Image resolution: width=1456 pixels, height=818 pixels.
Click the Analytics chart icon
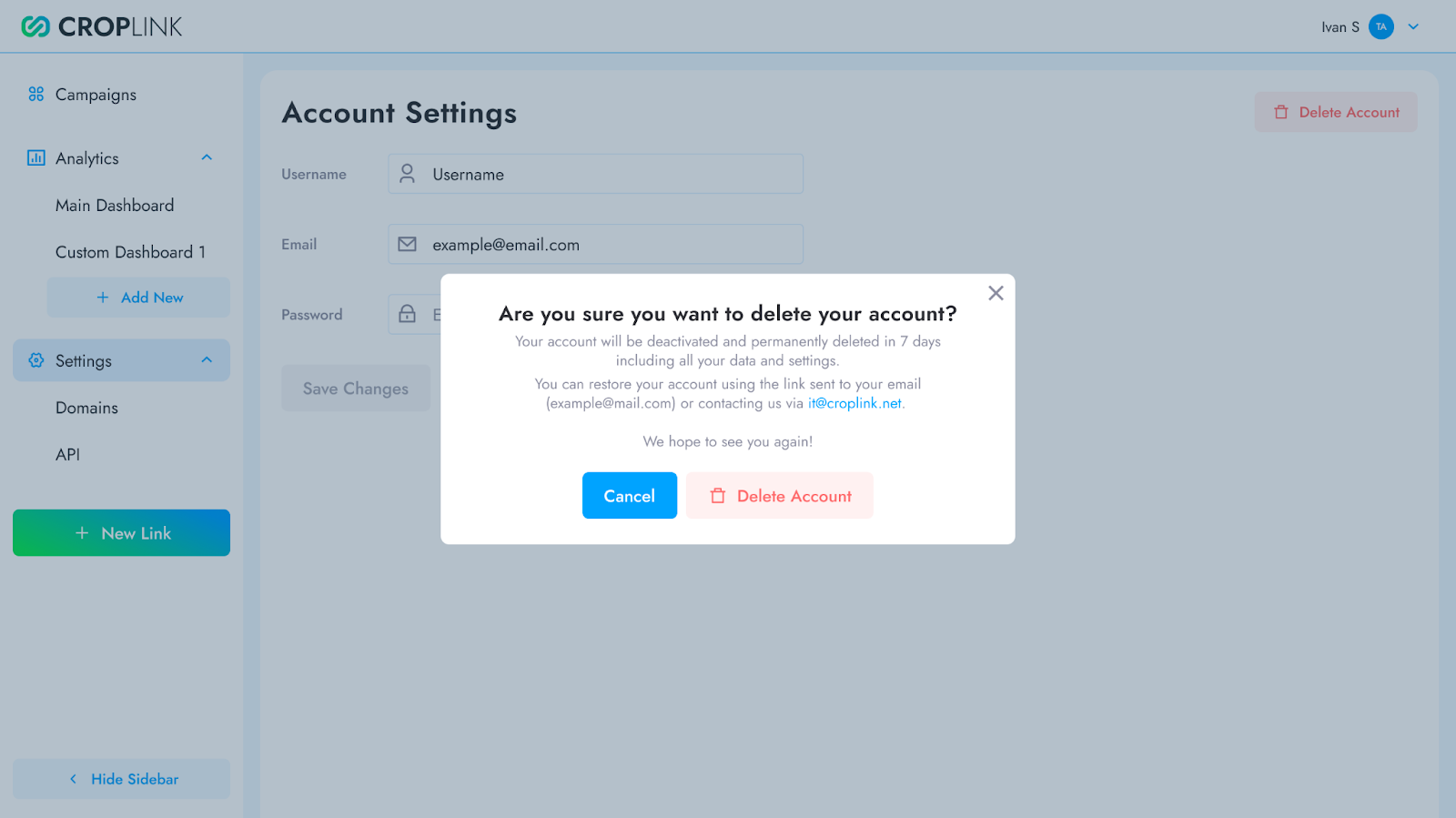36,158
